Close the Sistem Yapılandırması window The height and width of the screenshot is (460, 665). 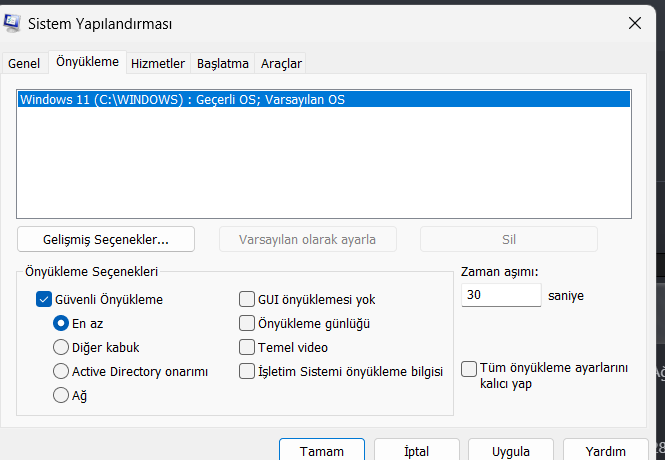click(x=635, y=22)
